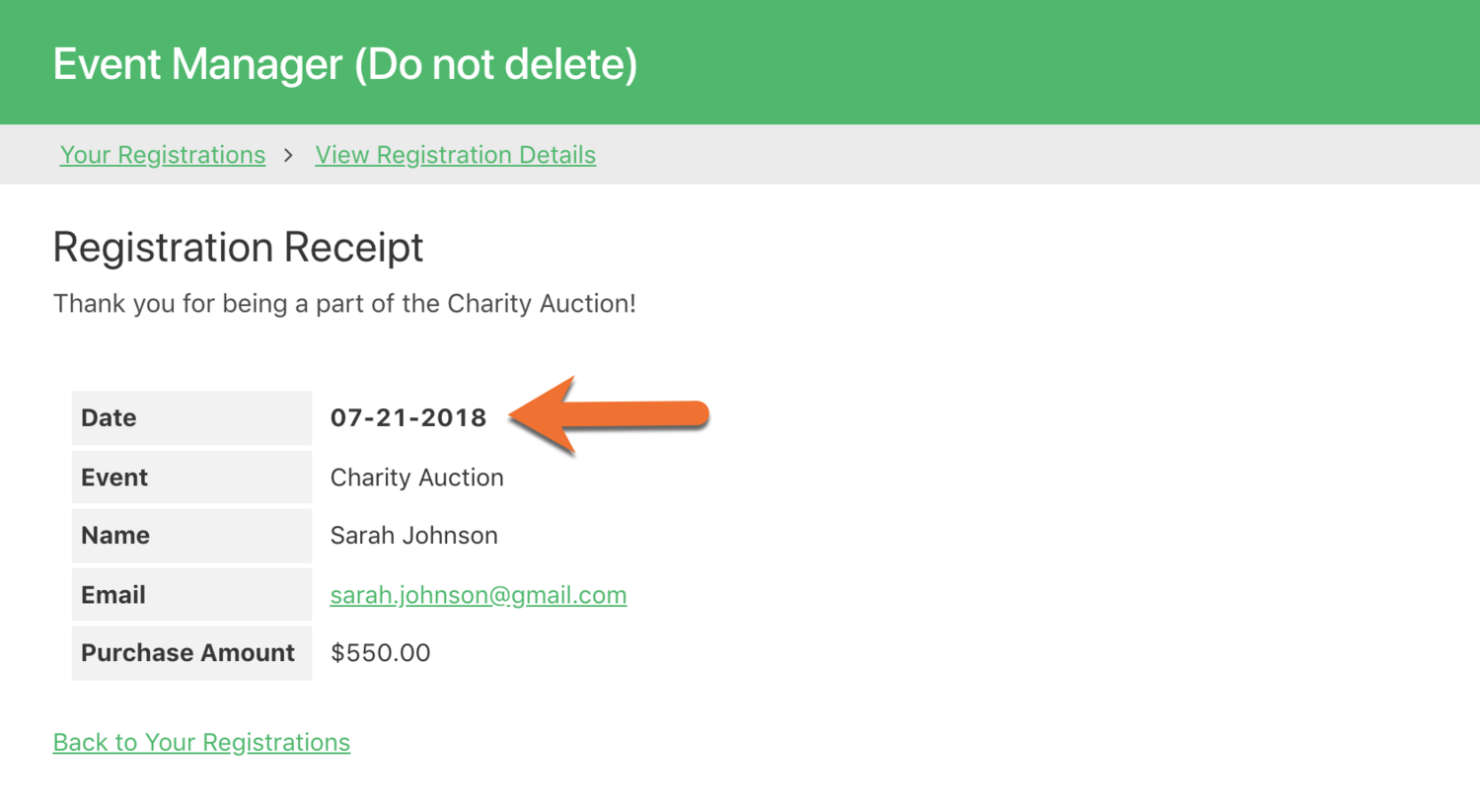Click the breadcrumb chevron separator
The height and width of the screenshot is (812, 1480).
point(288,155)
